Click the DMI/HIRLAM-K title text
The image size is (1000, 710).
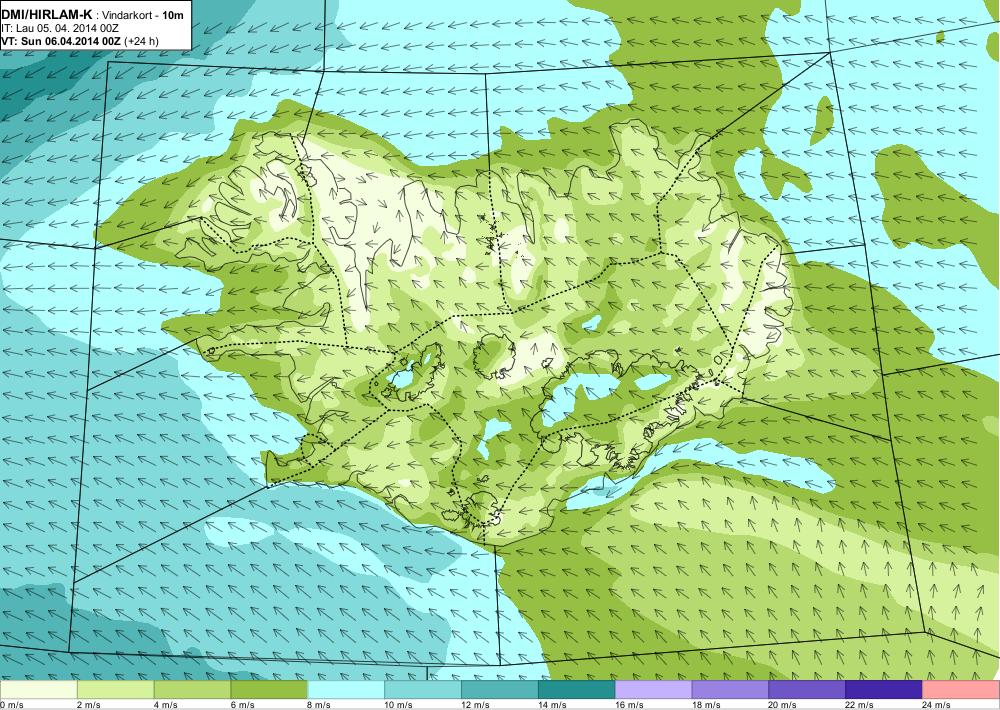point(47,15)
